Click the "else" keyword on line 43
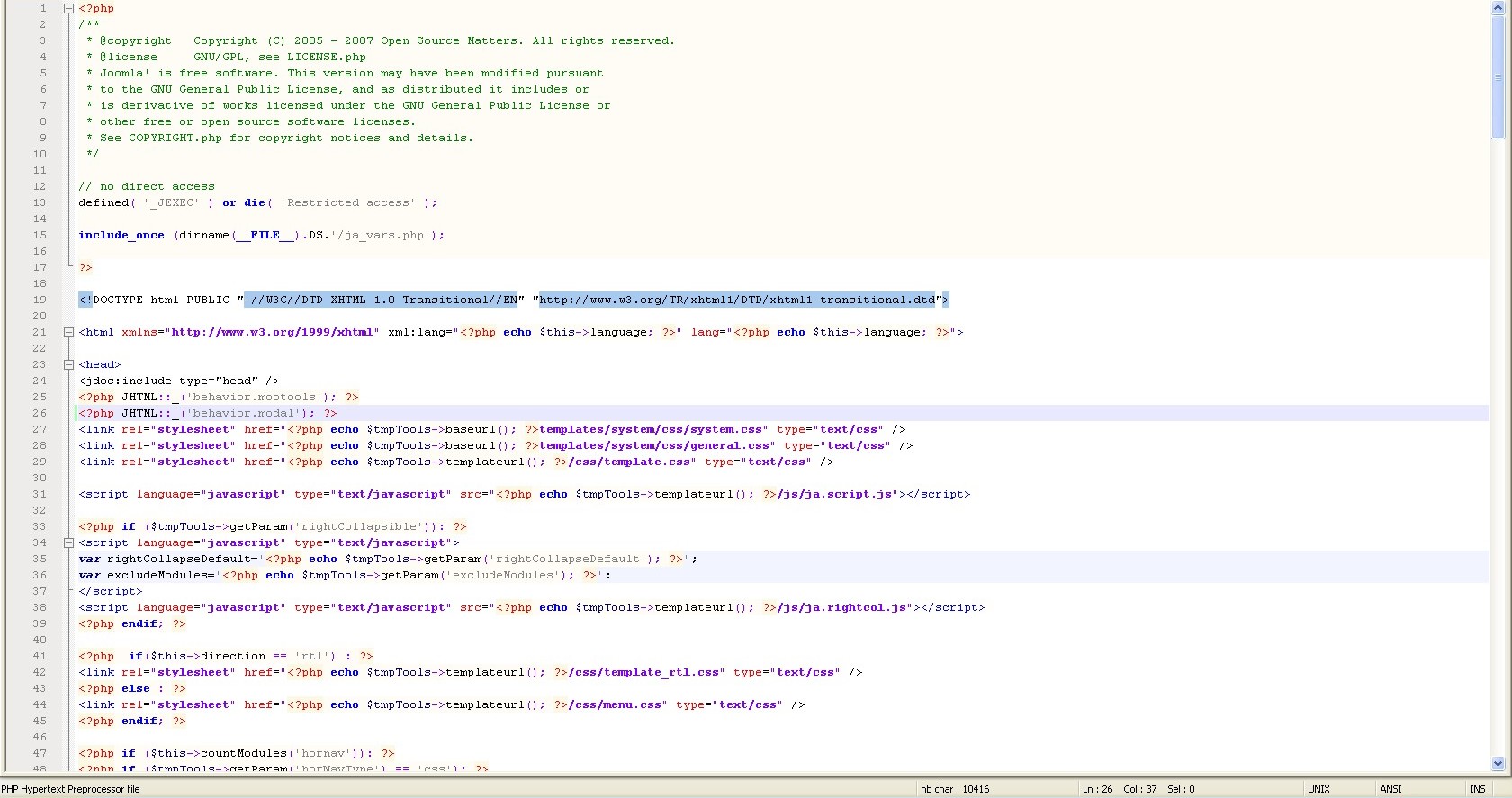This screenshot has height=798, width=1512. (x=136, y=688)
